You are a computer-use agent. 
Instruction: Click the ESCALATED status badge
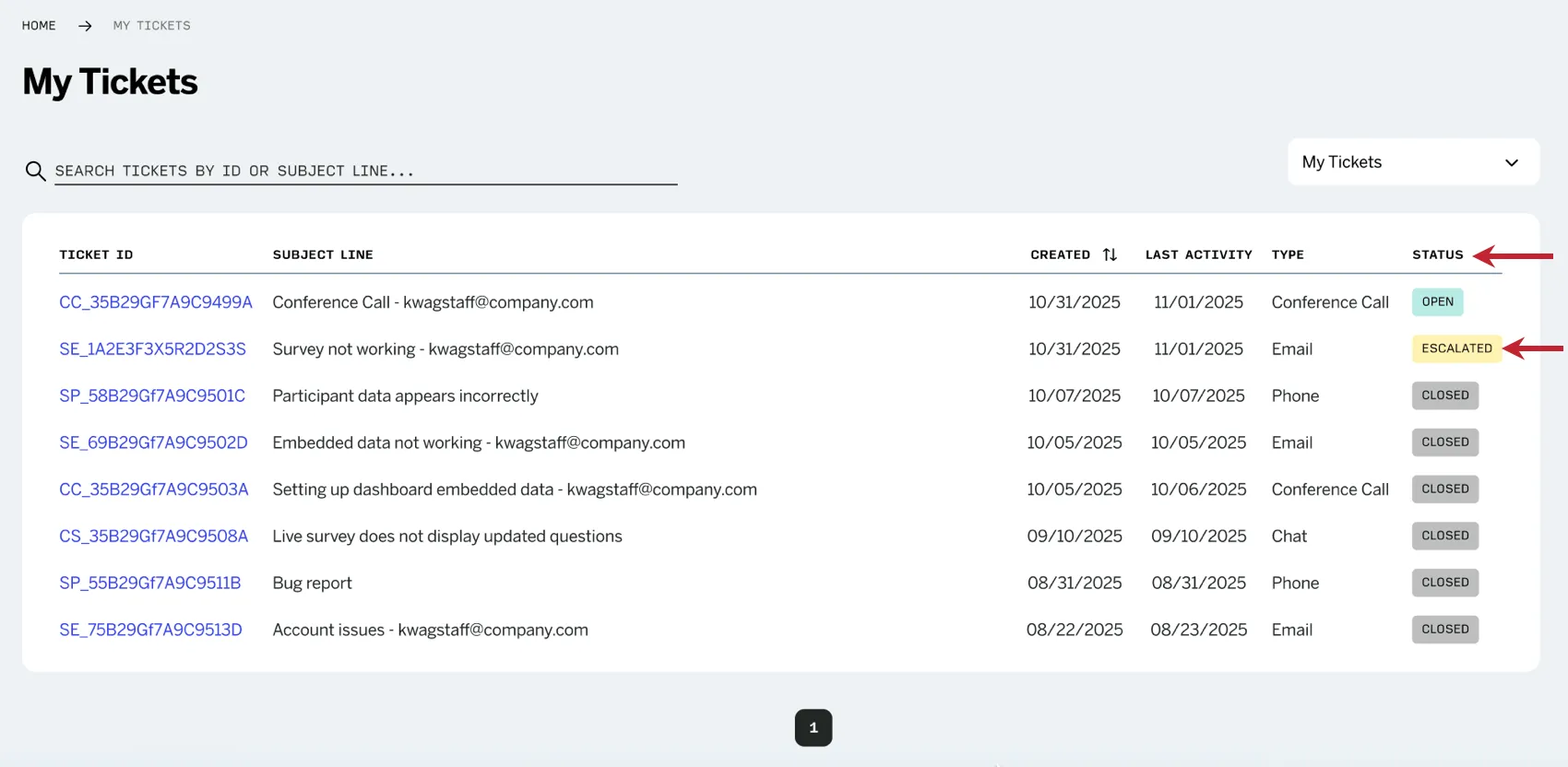[1456, 348]
